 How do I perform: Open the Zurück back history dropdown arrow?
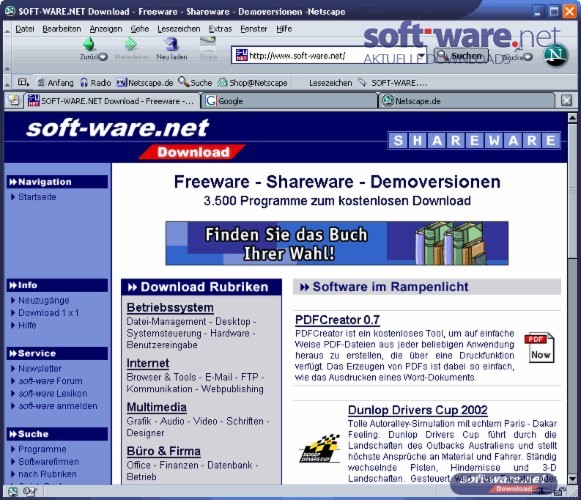103,57
